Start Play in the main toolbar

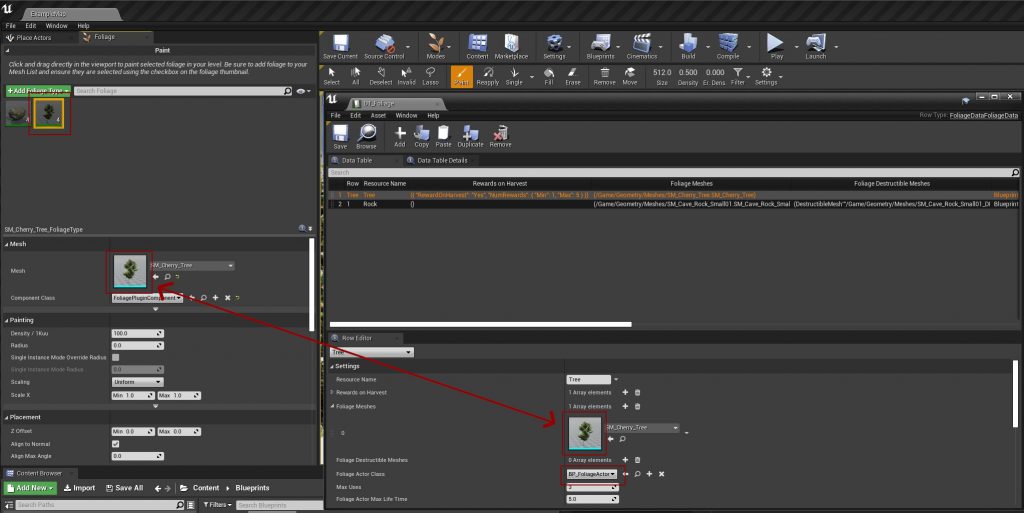point(776,46)
